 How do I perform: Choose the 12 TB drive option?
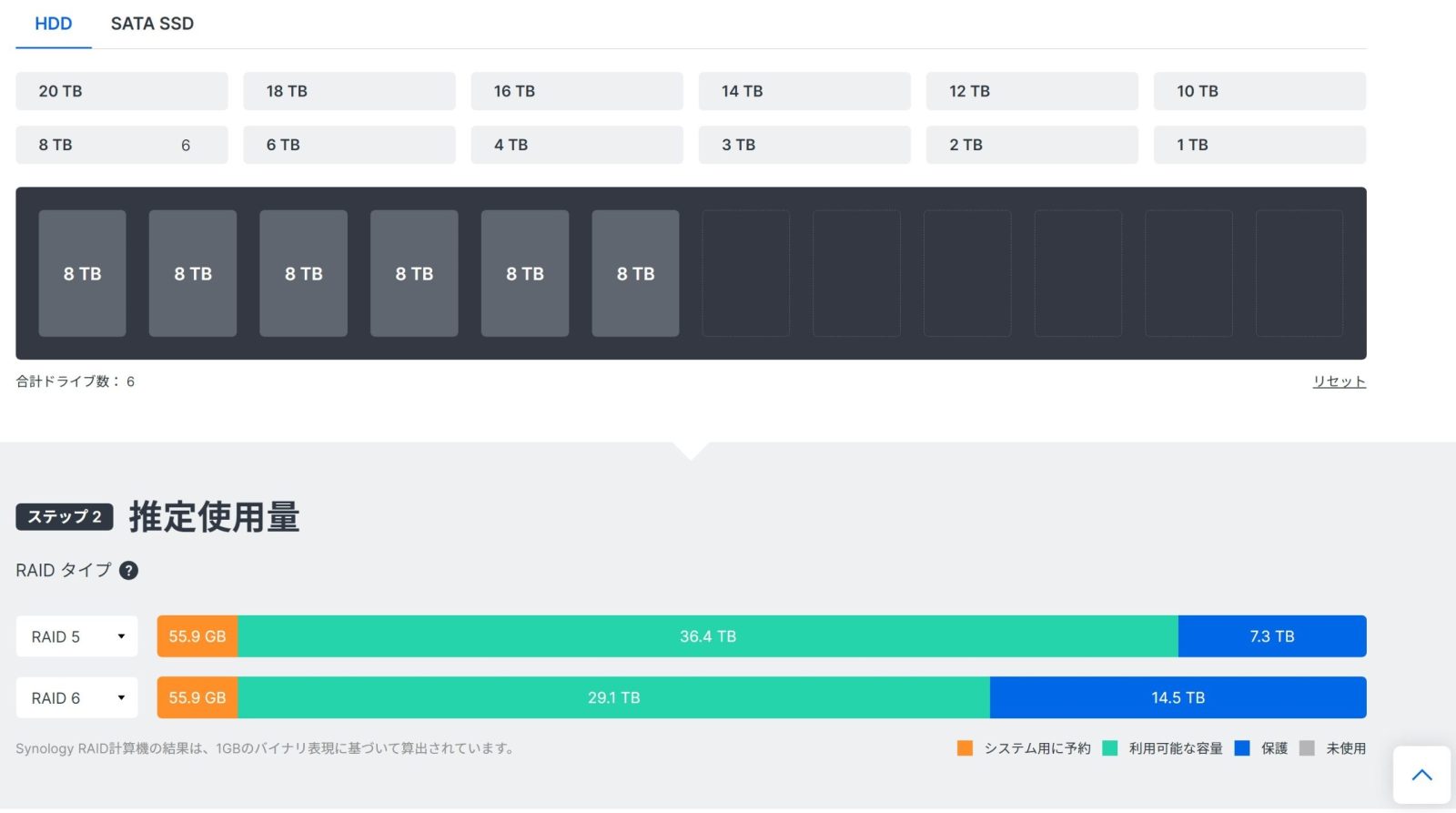tap(1031, 91)
